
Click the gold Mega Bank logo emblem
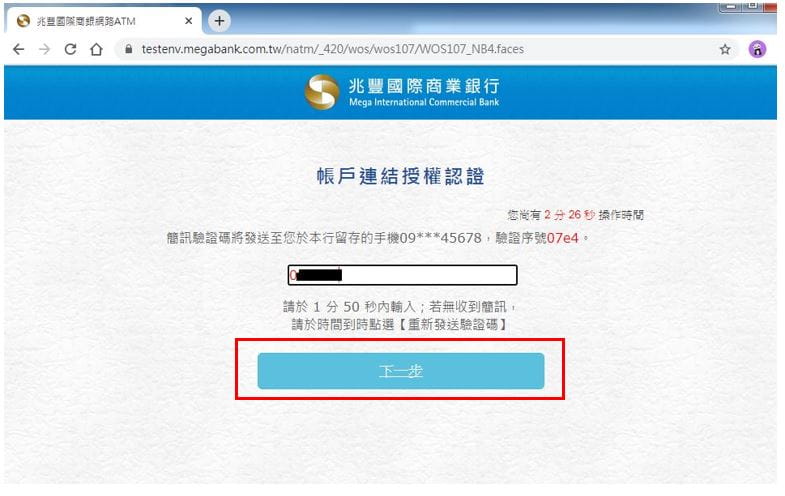[x=322, y=92]
